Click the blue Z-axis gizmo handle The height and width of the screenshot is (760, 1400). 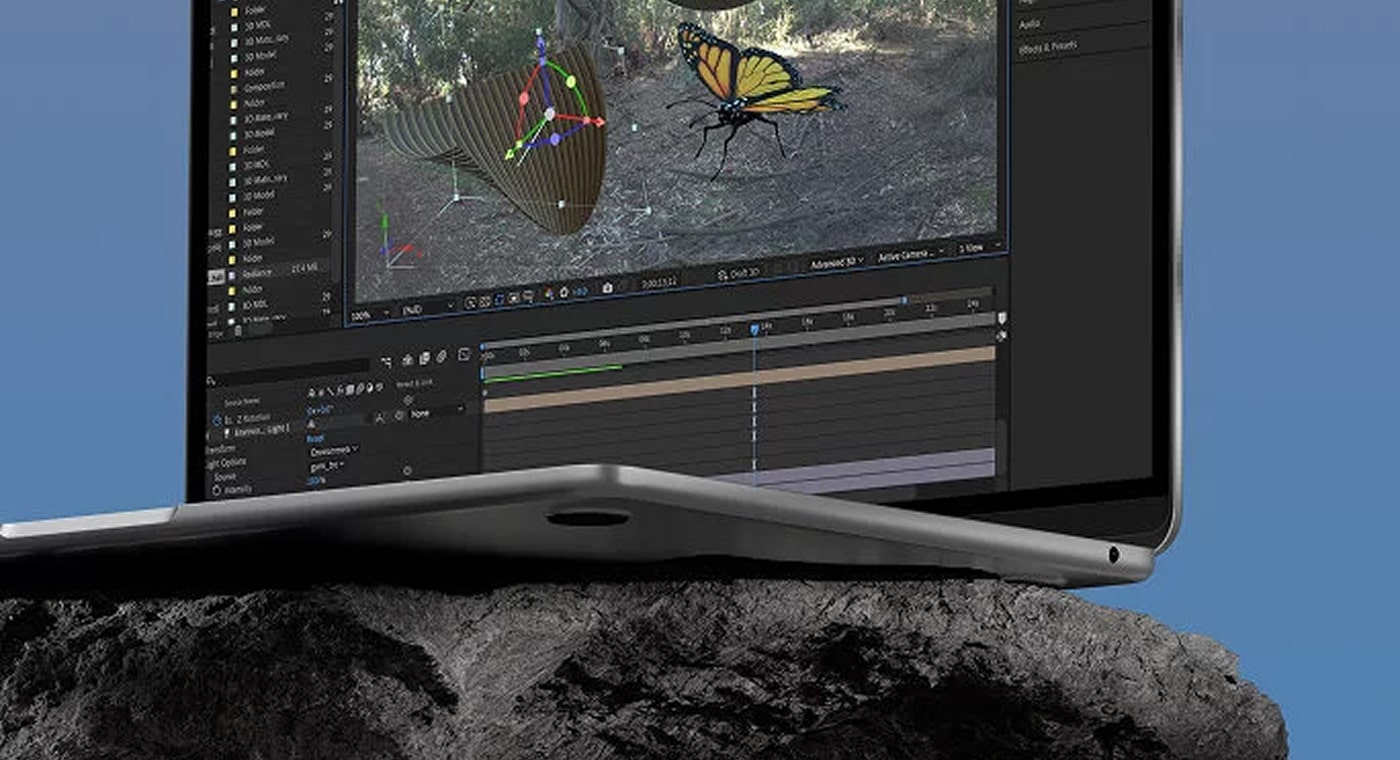click(541, 47)
